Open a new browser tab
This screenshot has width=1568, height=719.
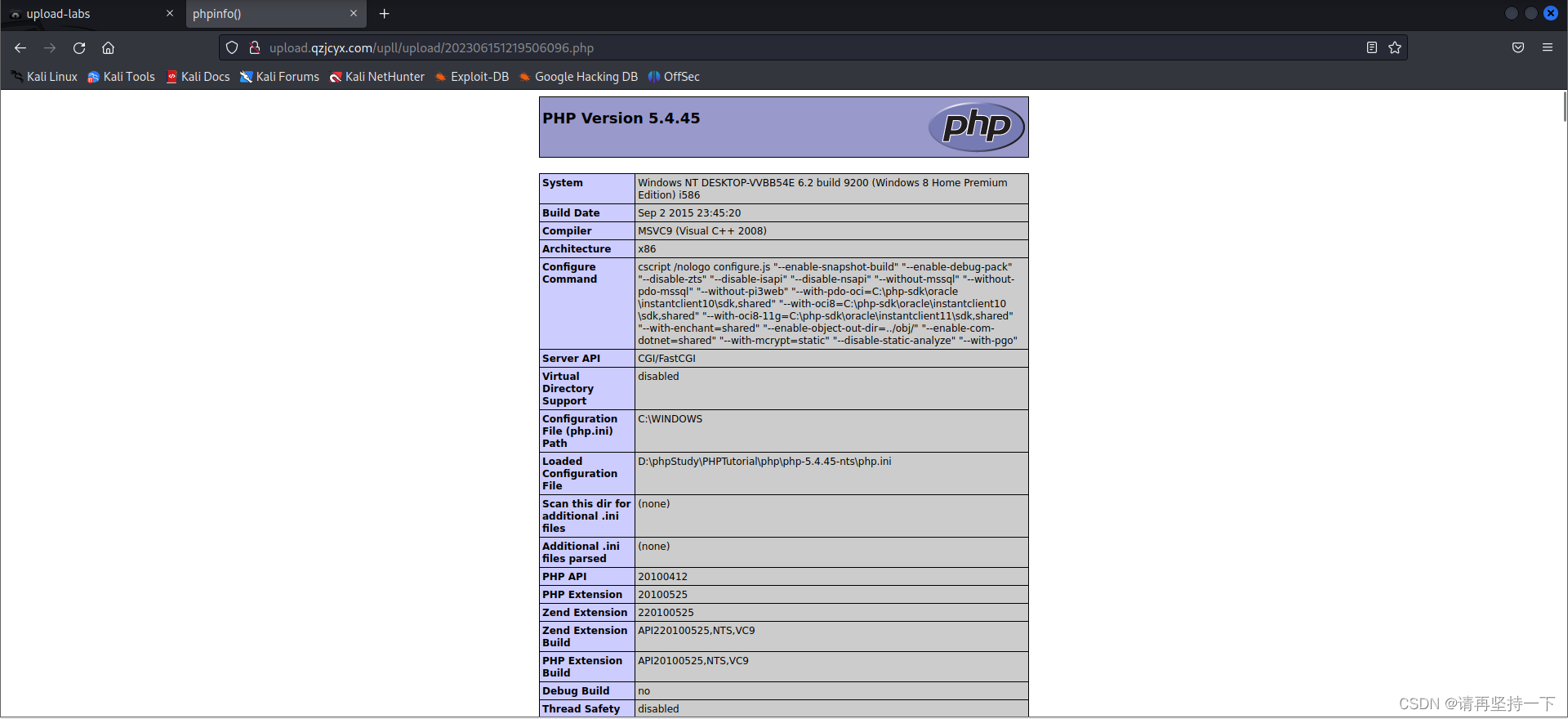[x=385, y=14]
